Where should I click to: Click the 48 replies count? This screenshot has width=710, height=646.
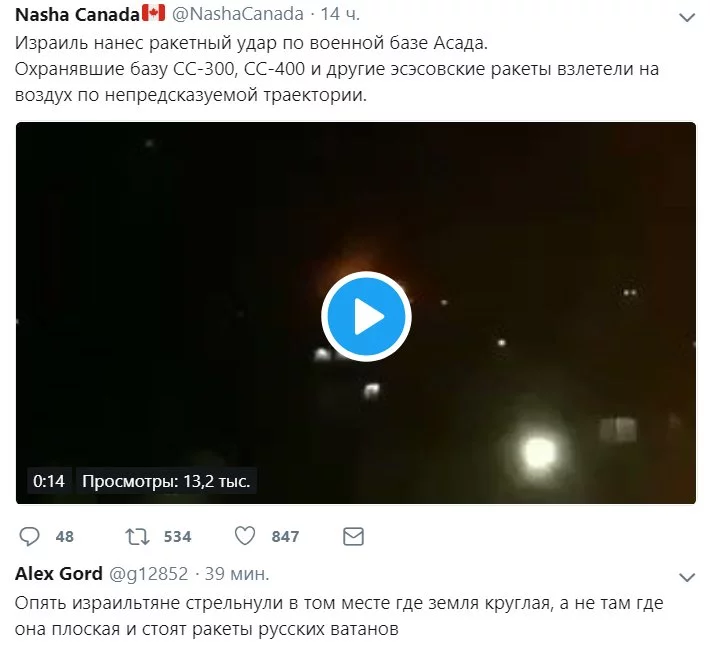[x=64, y=537]
